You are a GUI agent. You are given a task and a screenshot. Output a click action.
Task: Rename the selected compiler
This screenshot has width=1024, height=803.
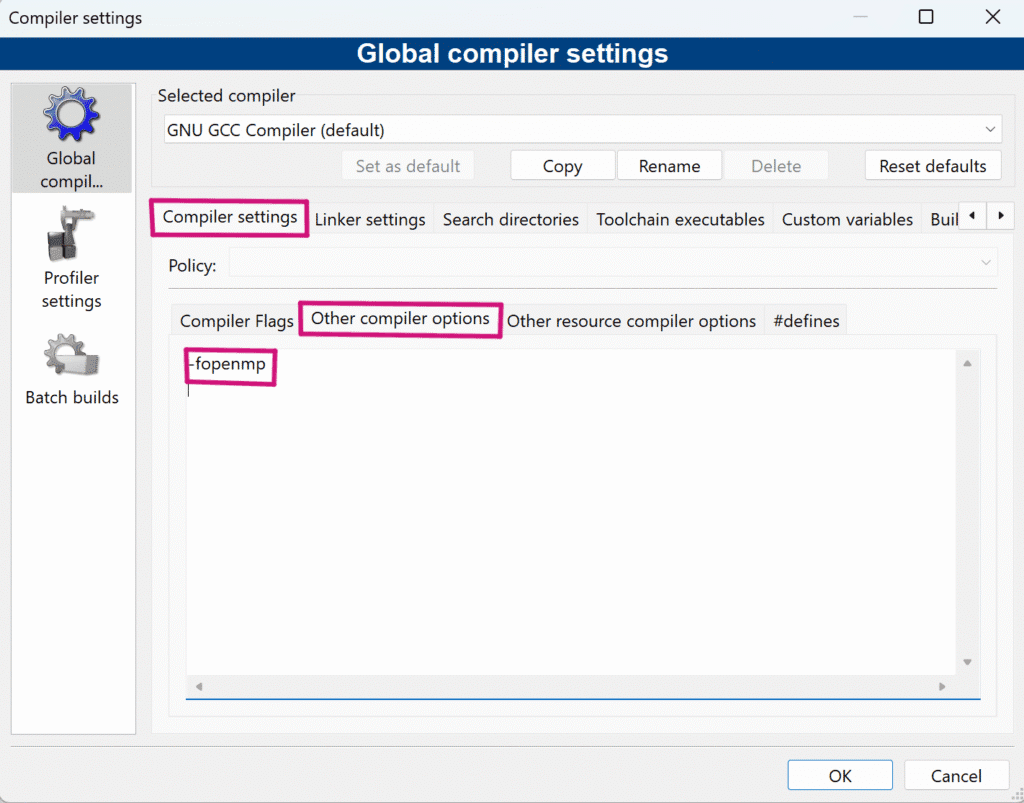click(x=669, y=165)
